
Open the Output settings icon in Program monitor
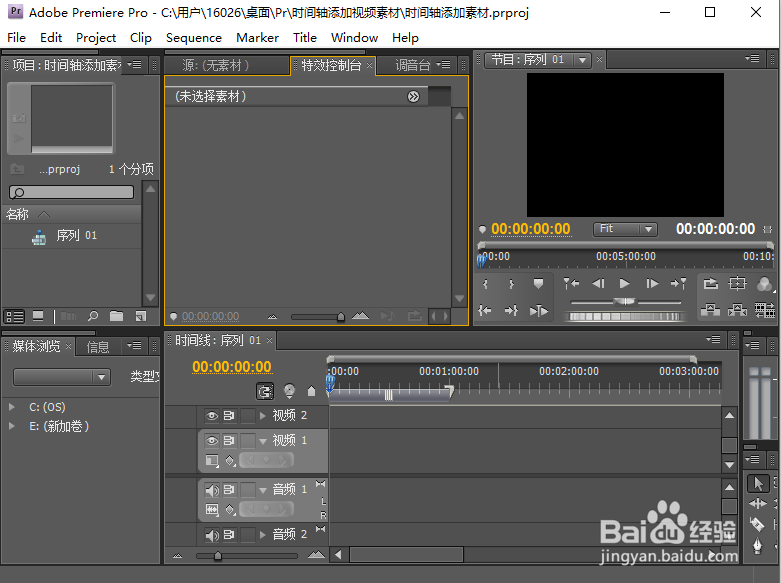[764, 284]
